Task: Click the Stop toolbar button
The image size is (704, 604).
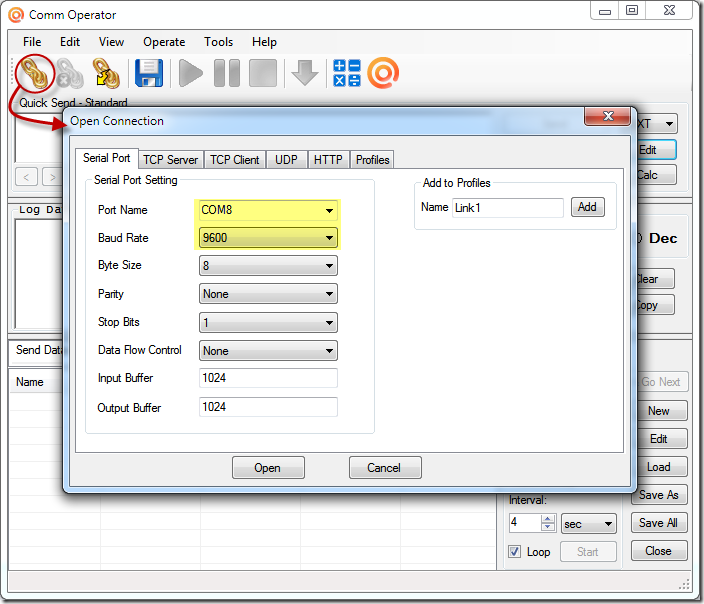Action: point(263,73)
